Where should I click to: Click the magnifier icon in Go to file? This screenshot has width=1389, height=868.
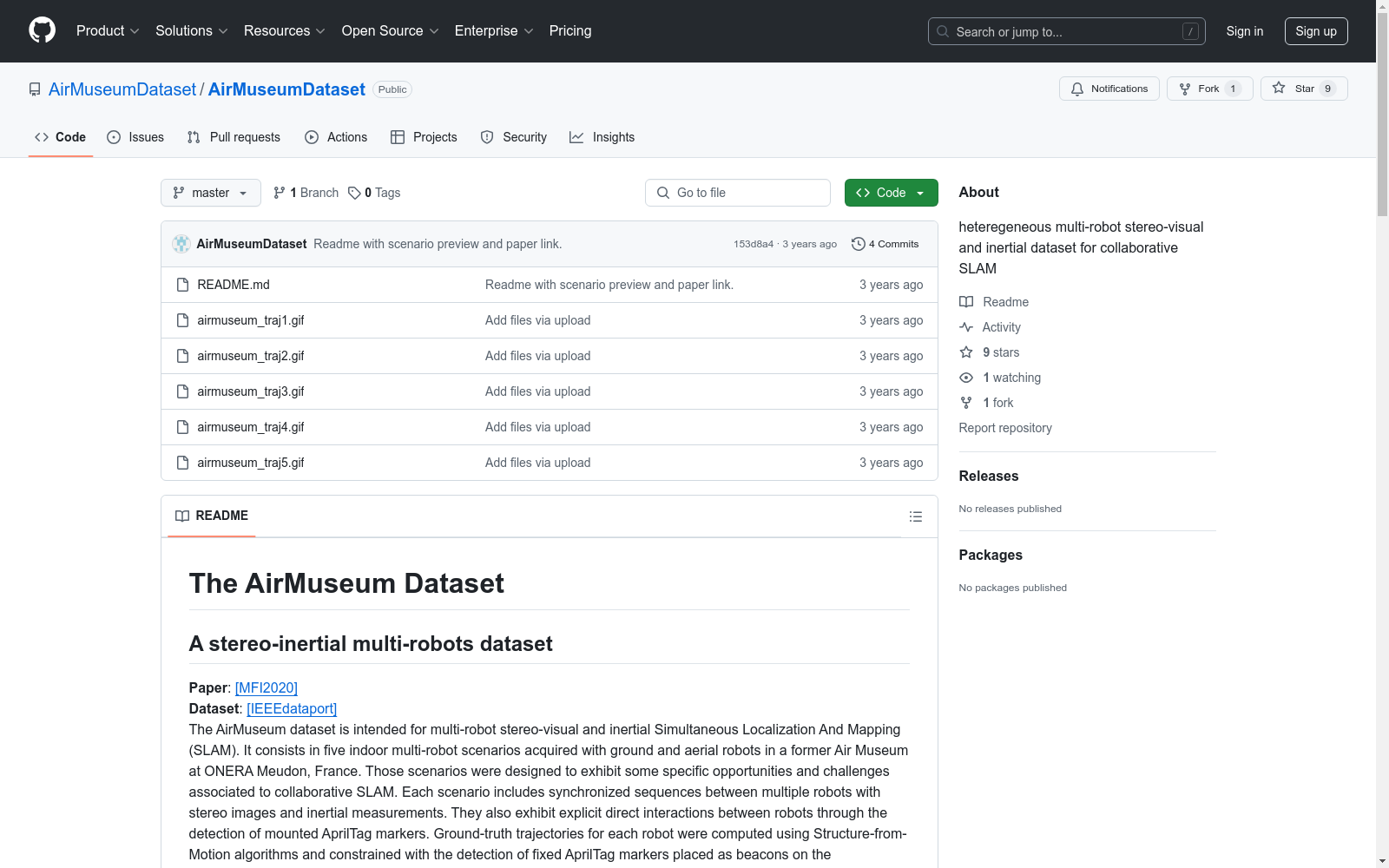pyautogui.click(x=663, y=193)
